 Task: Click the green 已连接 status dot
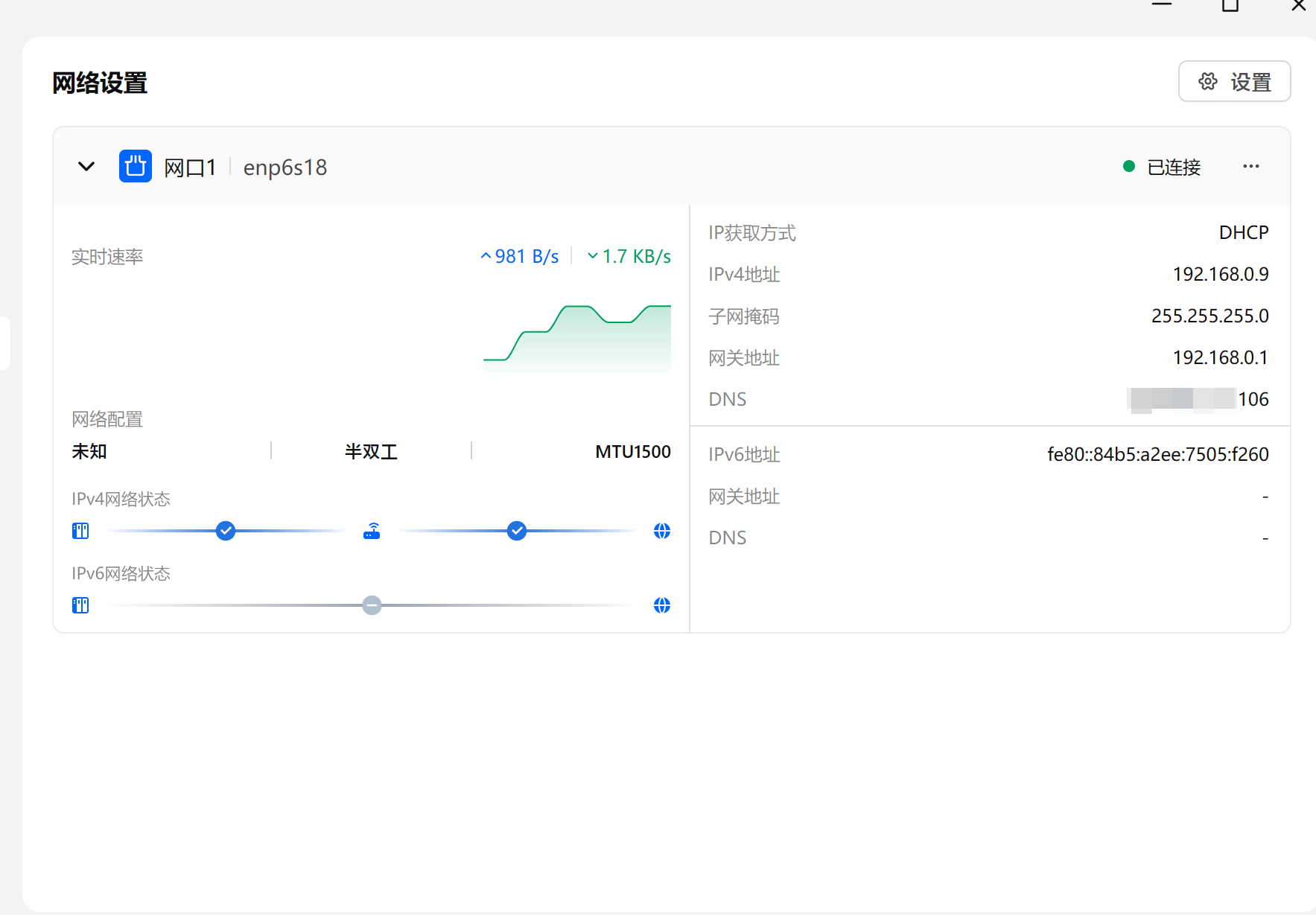coord(1128,167)
